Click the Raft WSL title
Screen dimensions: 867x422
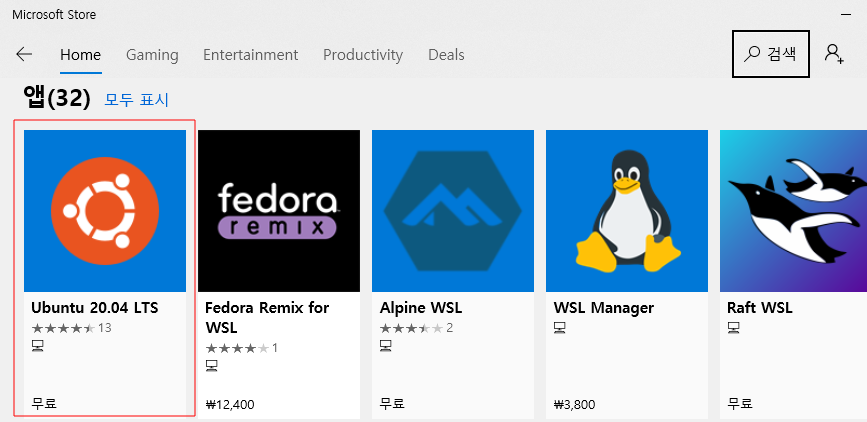click(760, 308)
